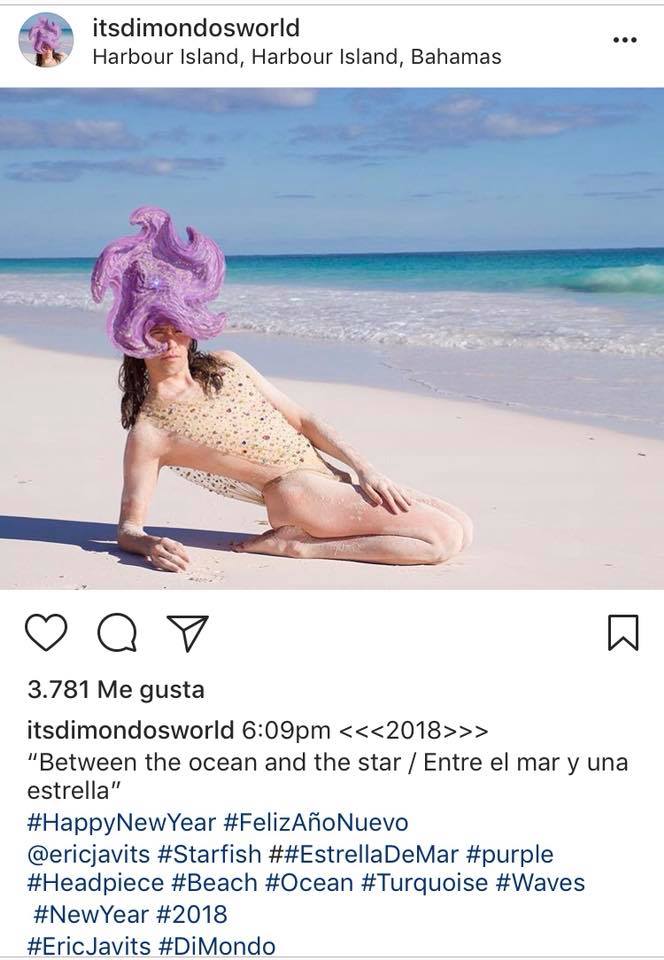Open the #Headpiece hashtag
Viewport: 664px width, 960px height.
pyautogui.click(x=95, y=883)
